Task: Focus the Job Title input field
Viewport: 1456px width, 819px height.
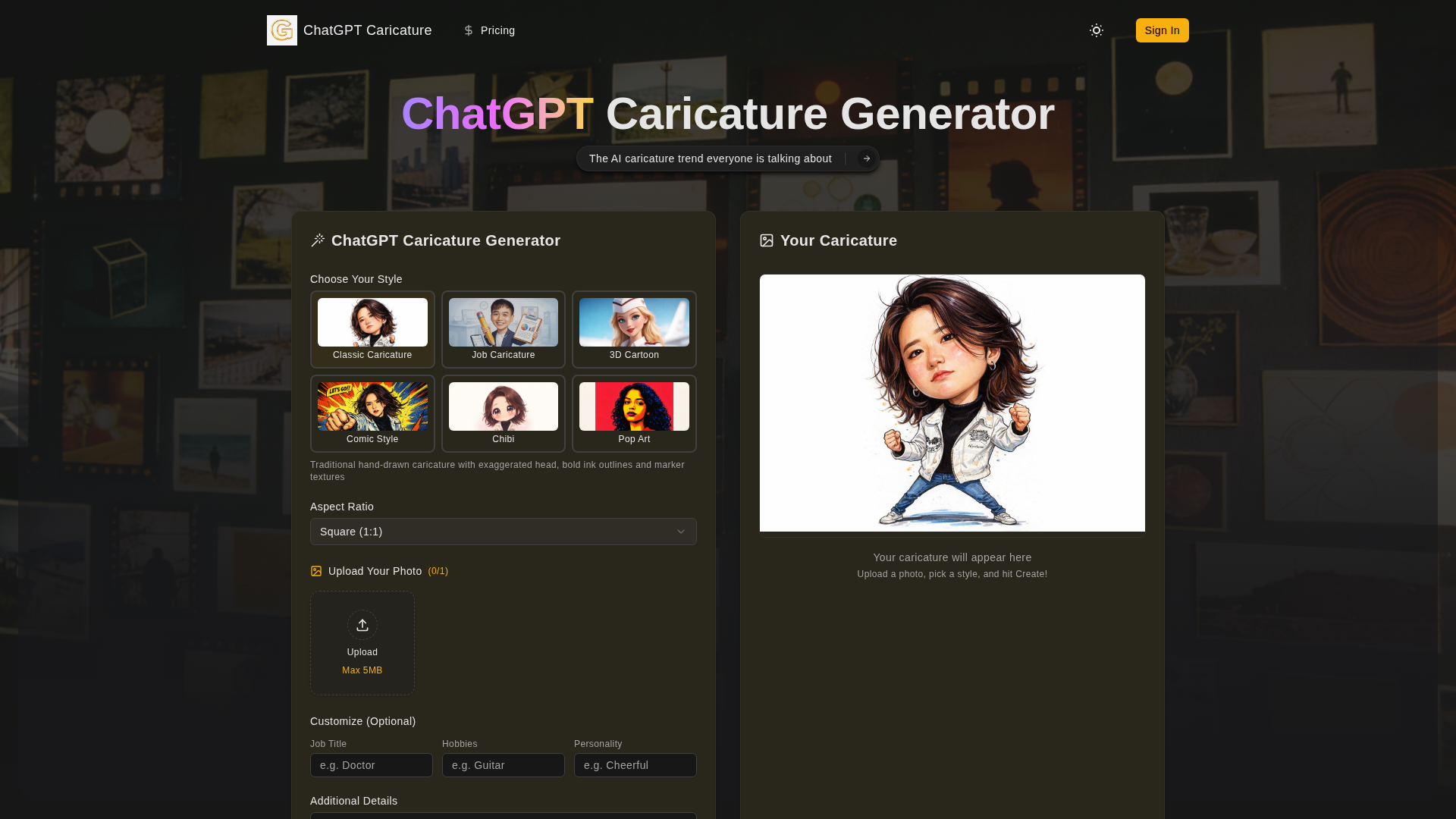Action: pyautogui.click(x=372, y=765)
